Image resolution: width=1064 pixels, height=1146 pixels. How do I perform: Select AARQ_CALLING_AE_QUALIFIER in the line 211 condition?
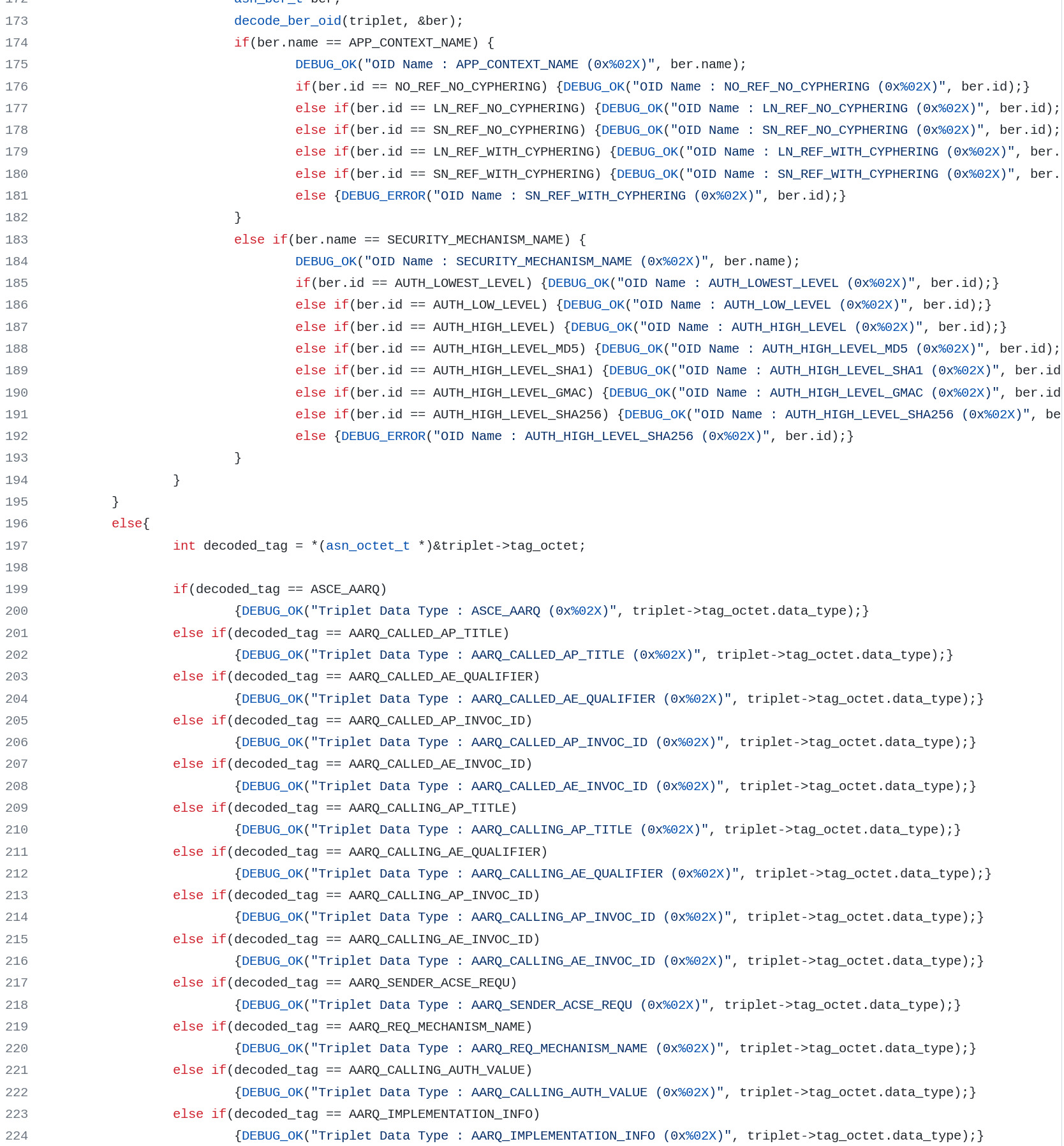[x=445, y=852]
